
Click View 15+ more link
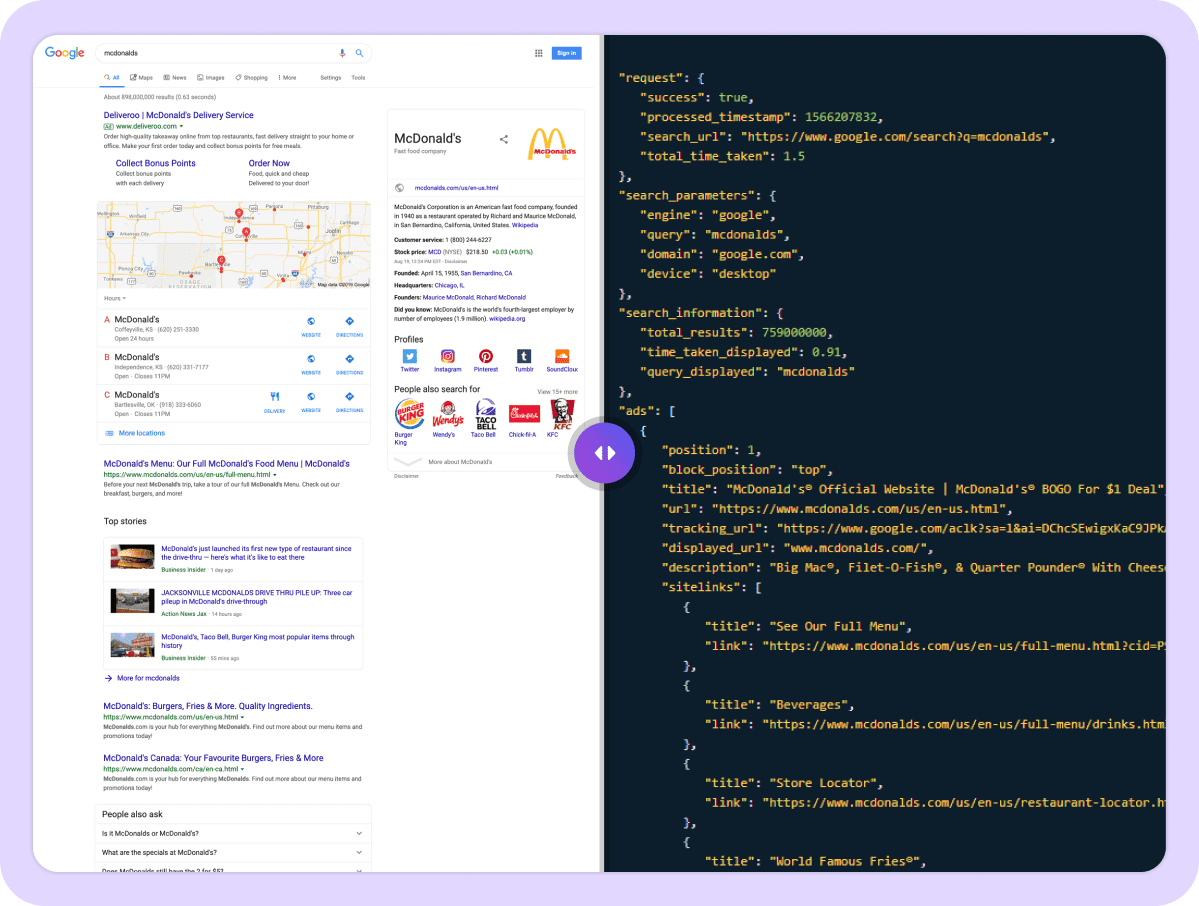click(557, 391)
